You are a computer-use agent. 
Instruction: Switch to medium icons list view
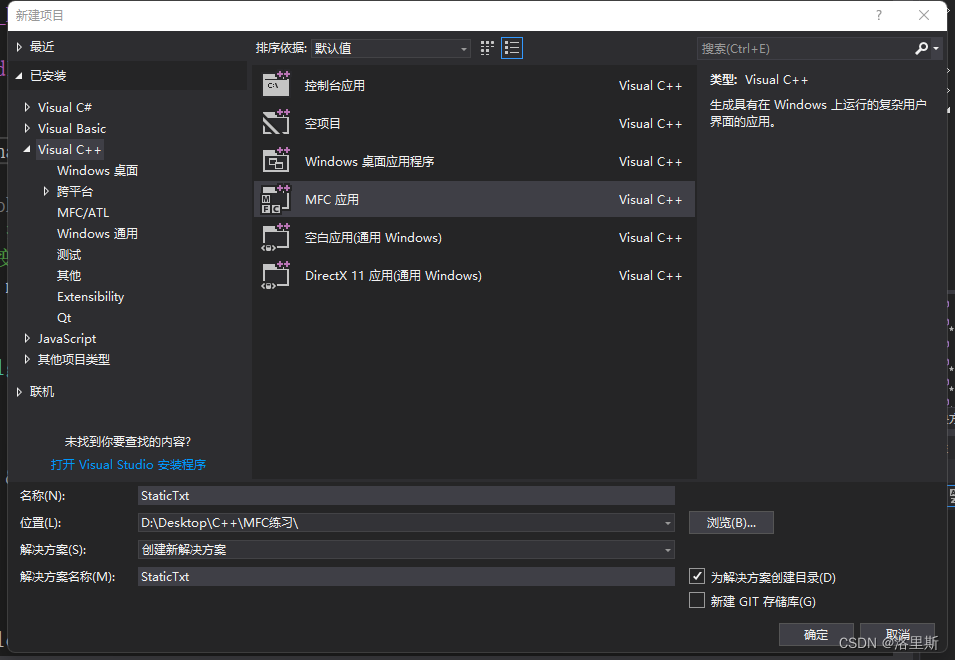512,48
